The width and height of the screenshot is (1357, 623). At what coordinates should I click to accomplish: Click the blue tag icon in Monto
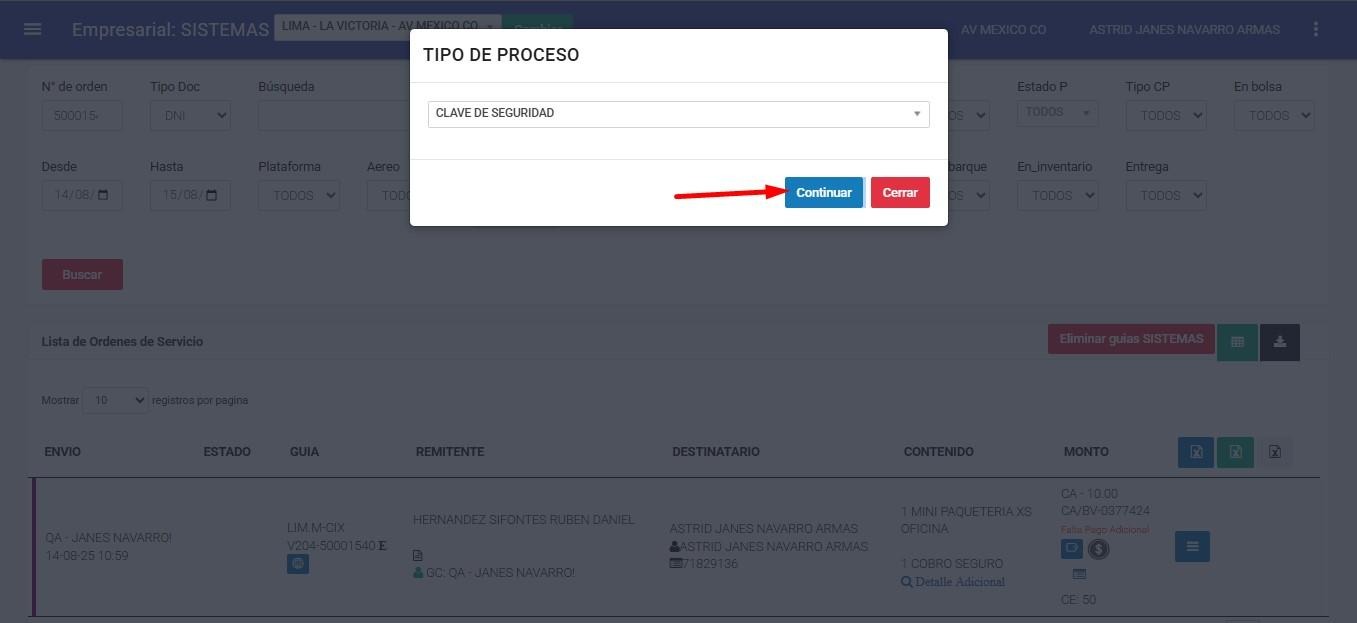(1072, 548)
